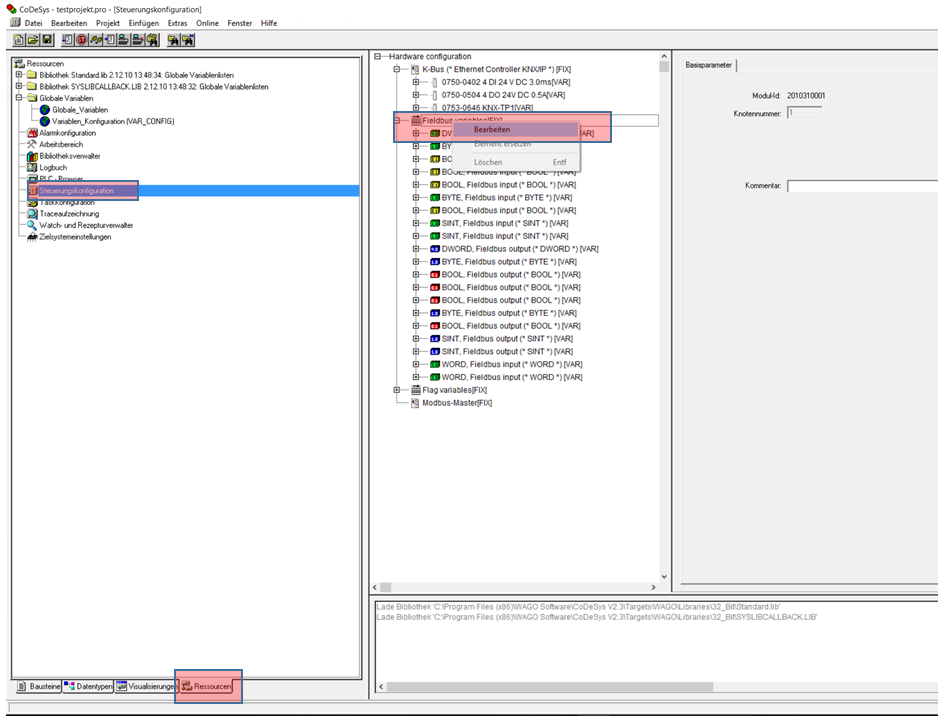Switch to the Bausteine tab
This screenshot has height=716, width=940.
[x=38, y=686]
